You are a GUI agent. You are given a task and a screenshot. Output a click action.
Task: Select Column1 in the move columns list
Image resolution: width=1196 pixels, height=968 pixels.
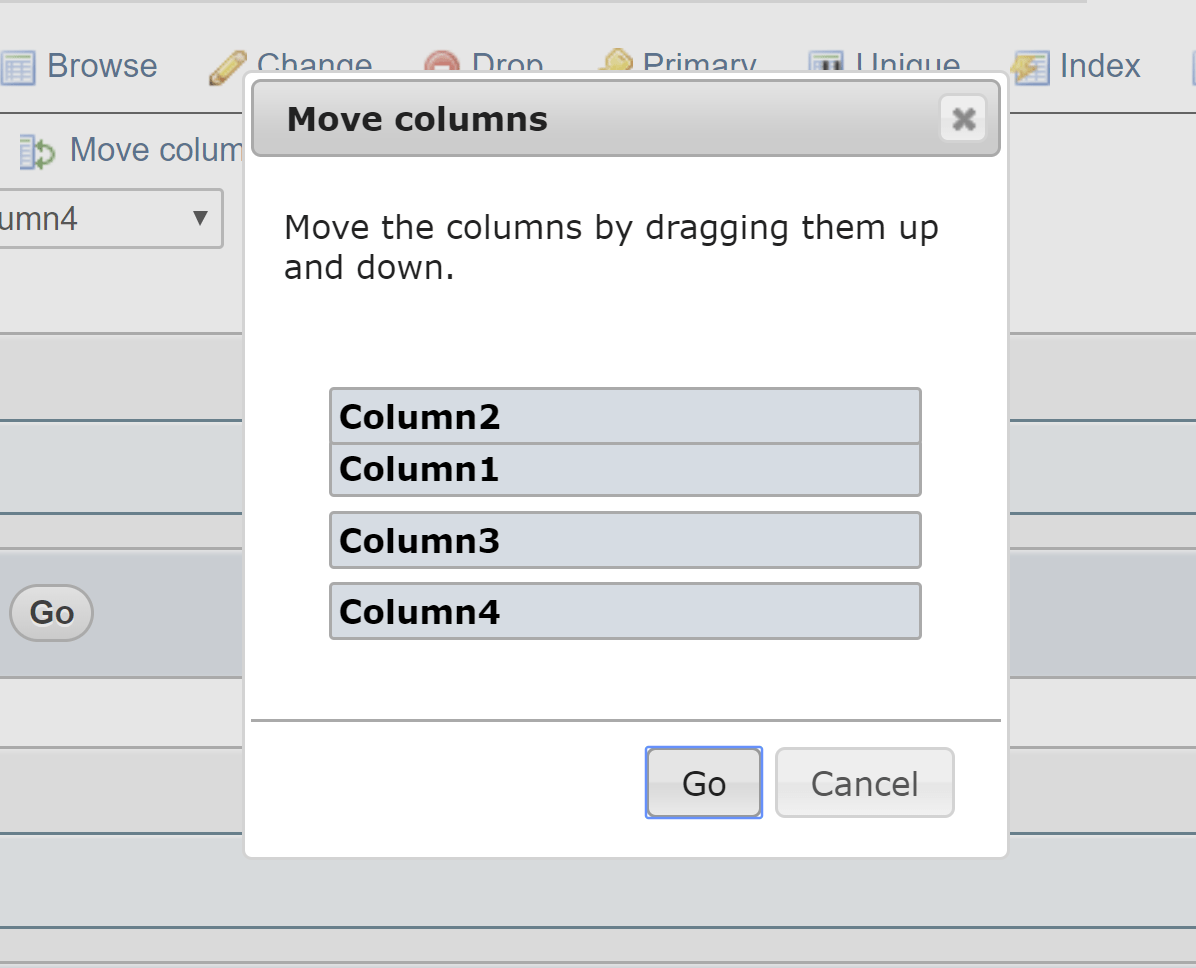(624, 469)
